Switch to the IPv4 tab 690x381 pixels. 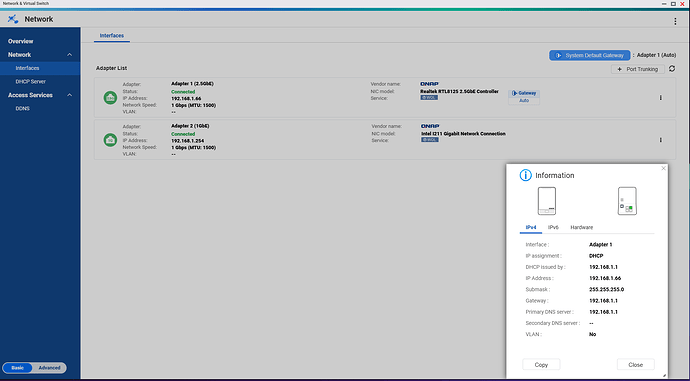(x=531, y=227)
